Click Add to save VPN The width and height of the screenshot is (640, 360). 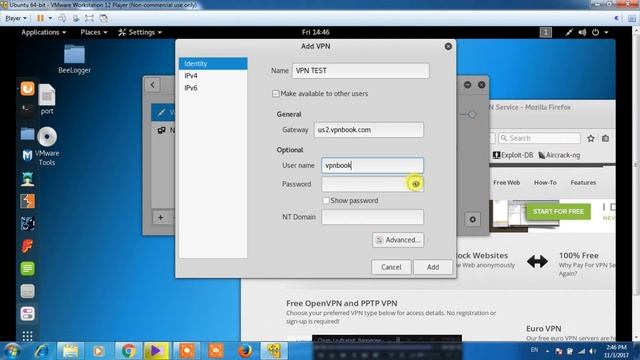[x=433, y=267]
